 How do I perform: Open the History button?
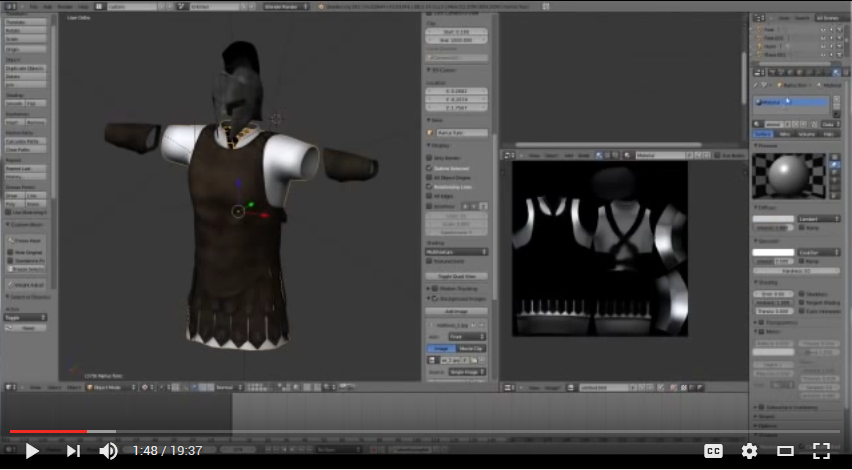[26, 177]
